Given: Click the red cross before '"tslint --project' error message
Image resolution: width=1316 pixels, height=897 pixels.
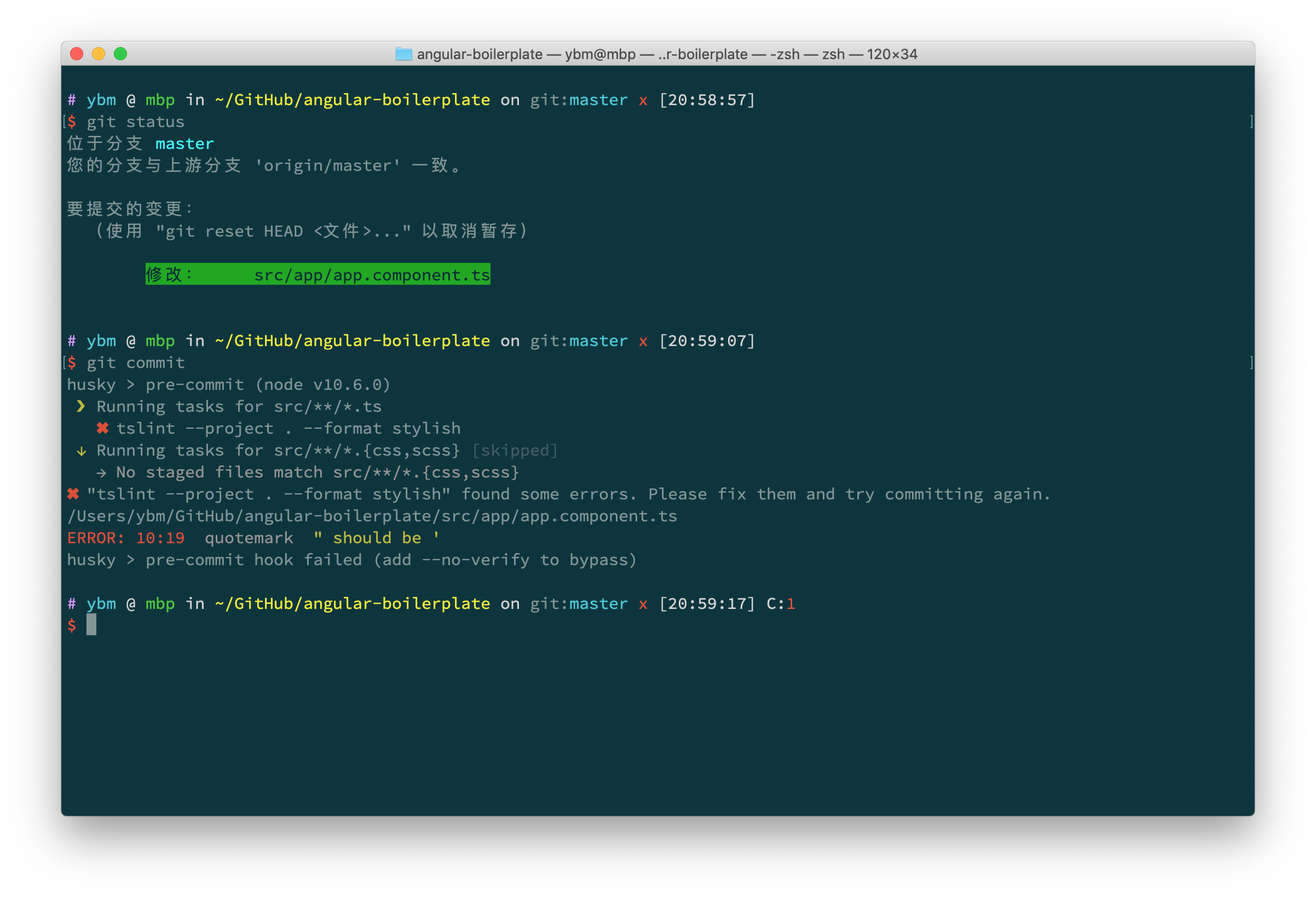Looking at the screenshot, I should pyautogui.click(x=73, y=494).
